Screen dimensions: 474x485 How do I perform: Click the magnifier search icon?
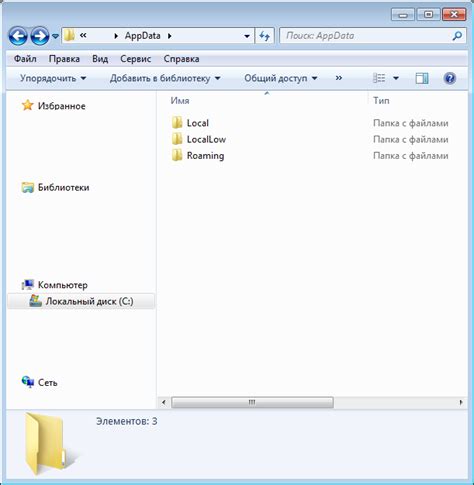(457, 36)
